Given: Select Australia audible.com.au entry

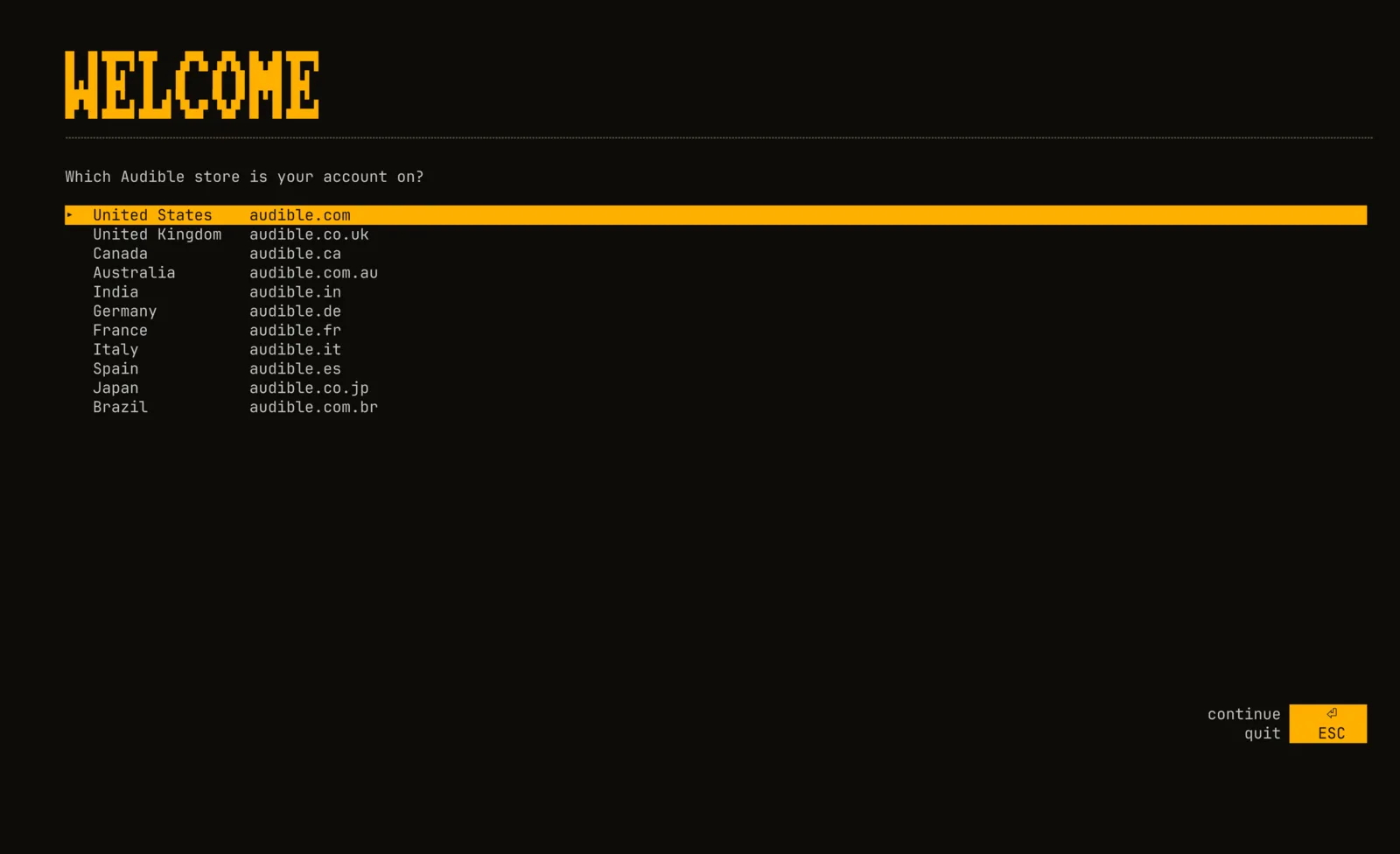Looking at the screenshot, I should 716,273.
